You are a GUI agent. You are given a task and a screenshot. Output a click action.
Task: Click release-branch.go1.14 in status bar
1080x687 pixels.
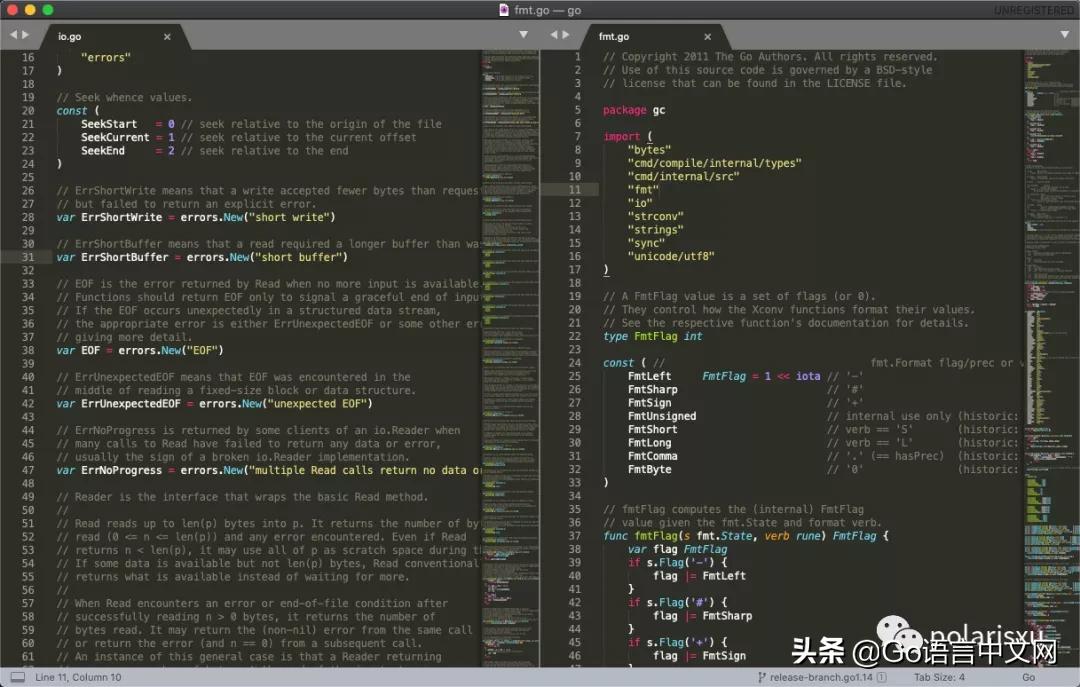point(820,677)
